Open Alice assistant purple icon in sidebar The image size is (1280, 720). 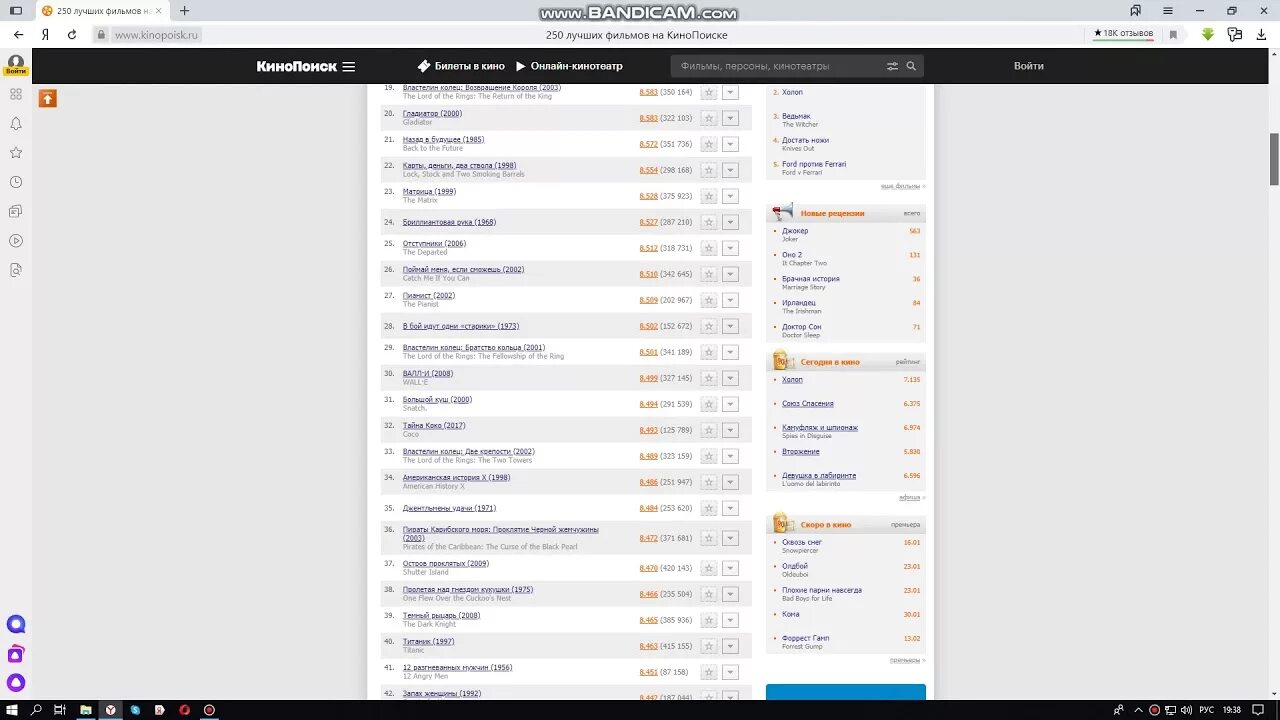tap(15, 683)
